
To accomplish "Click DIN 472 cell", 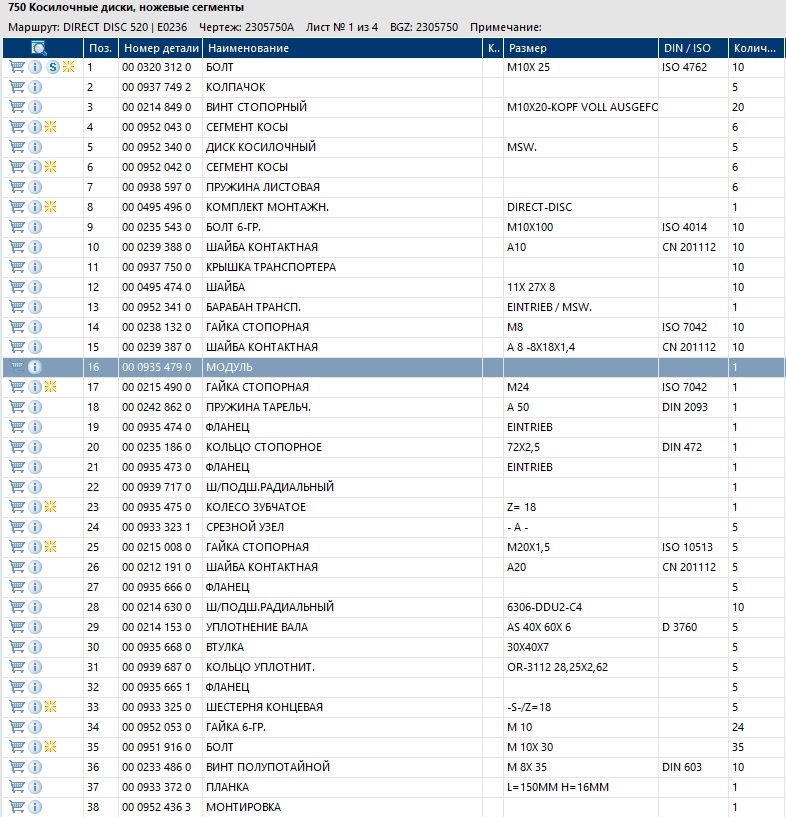I will tap(682, 447).
